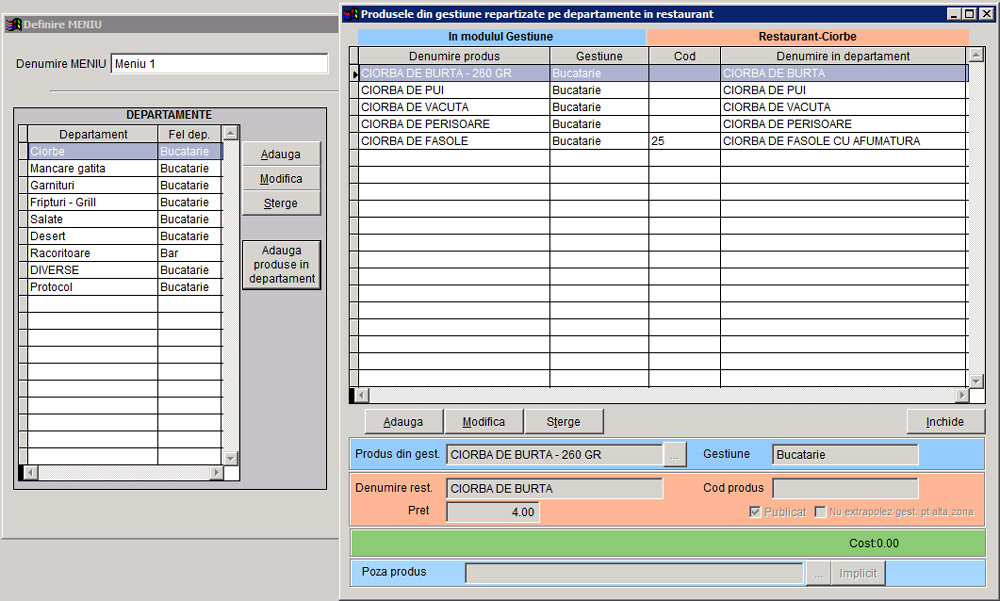
Task: Click Sterge button in DEPARTAMENTE panel
Action: point(281,204)
